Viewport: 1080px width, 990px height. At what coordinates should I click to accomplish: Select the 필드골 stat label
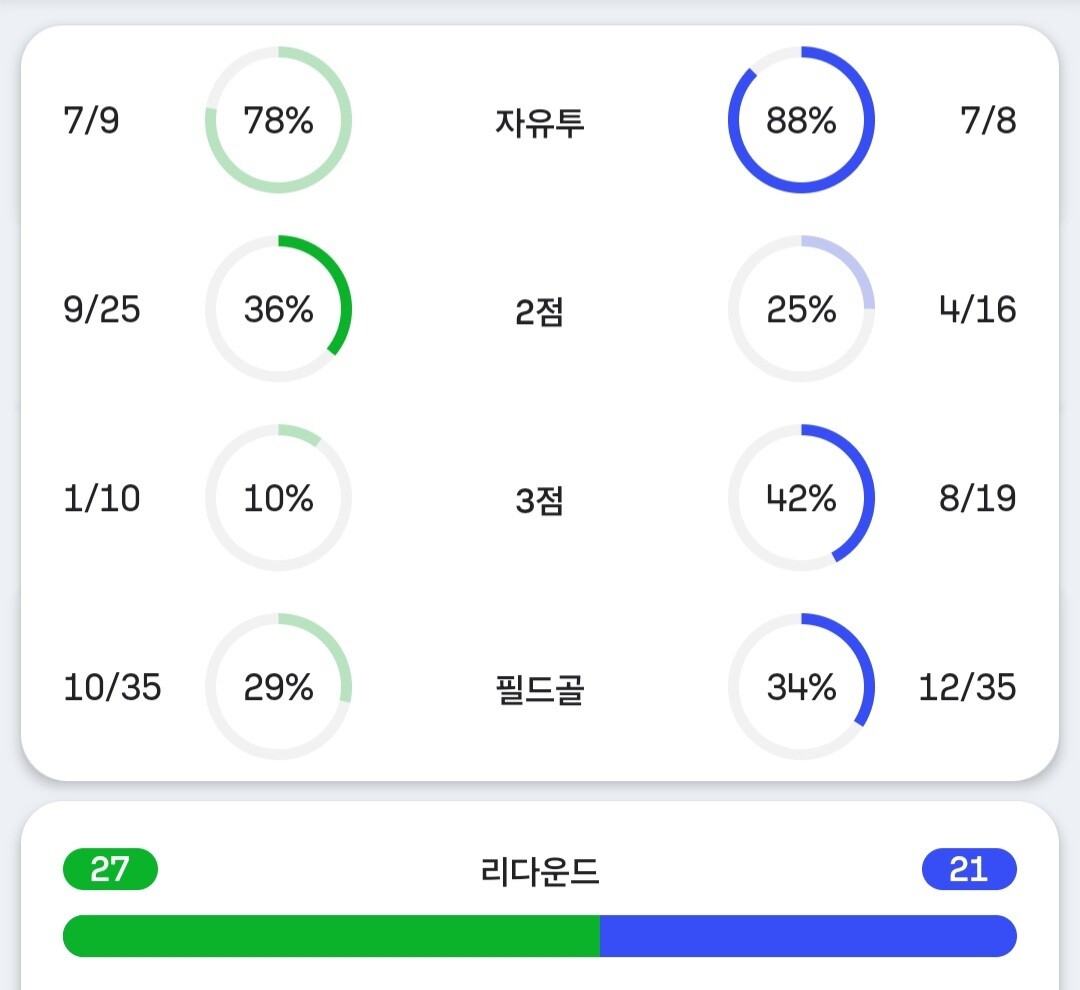click(540, 689)
